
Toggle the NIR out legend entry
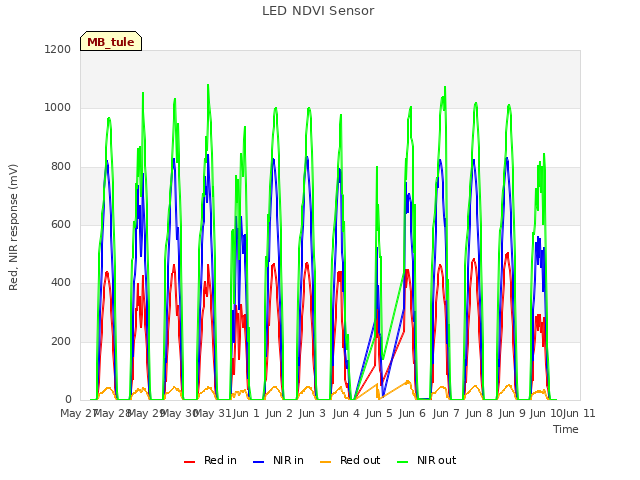coord(427,460)
